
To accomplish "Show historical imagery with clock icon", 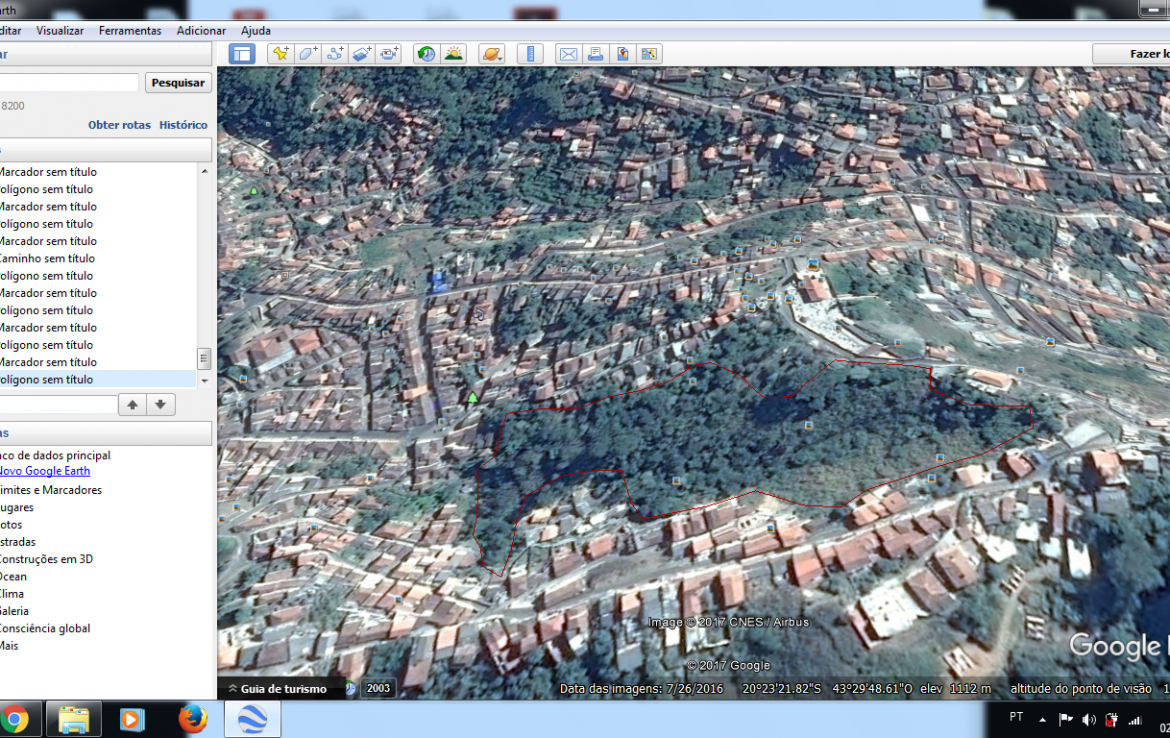I will click(427, 54).
